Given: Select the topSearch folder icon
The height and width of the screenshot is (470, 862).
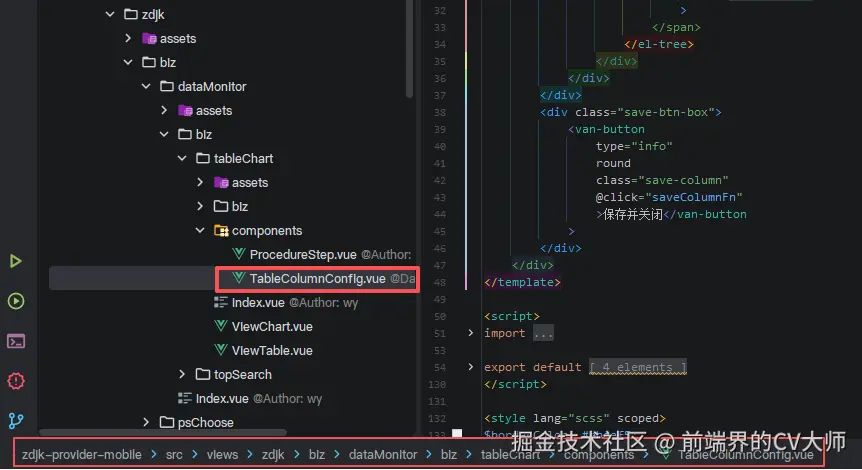Looking at the screenshot, I should coord(203,374).
